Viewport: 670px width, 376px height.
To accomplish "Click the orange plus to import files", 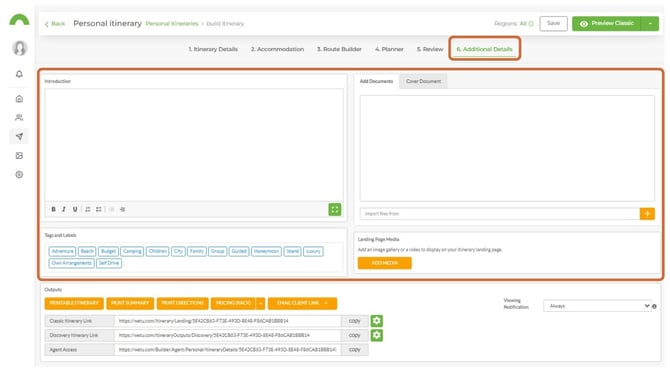I will coord(647,213).
